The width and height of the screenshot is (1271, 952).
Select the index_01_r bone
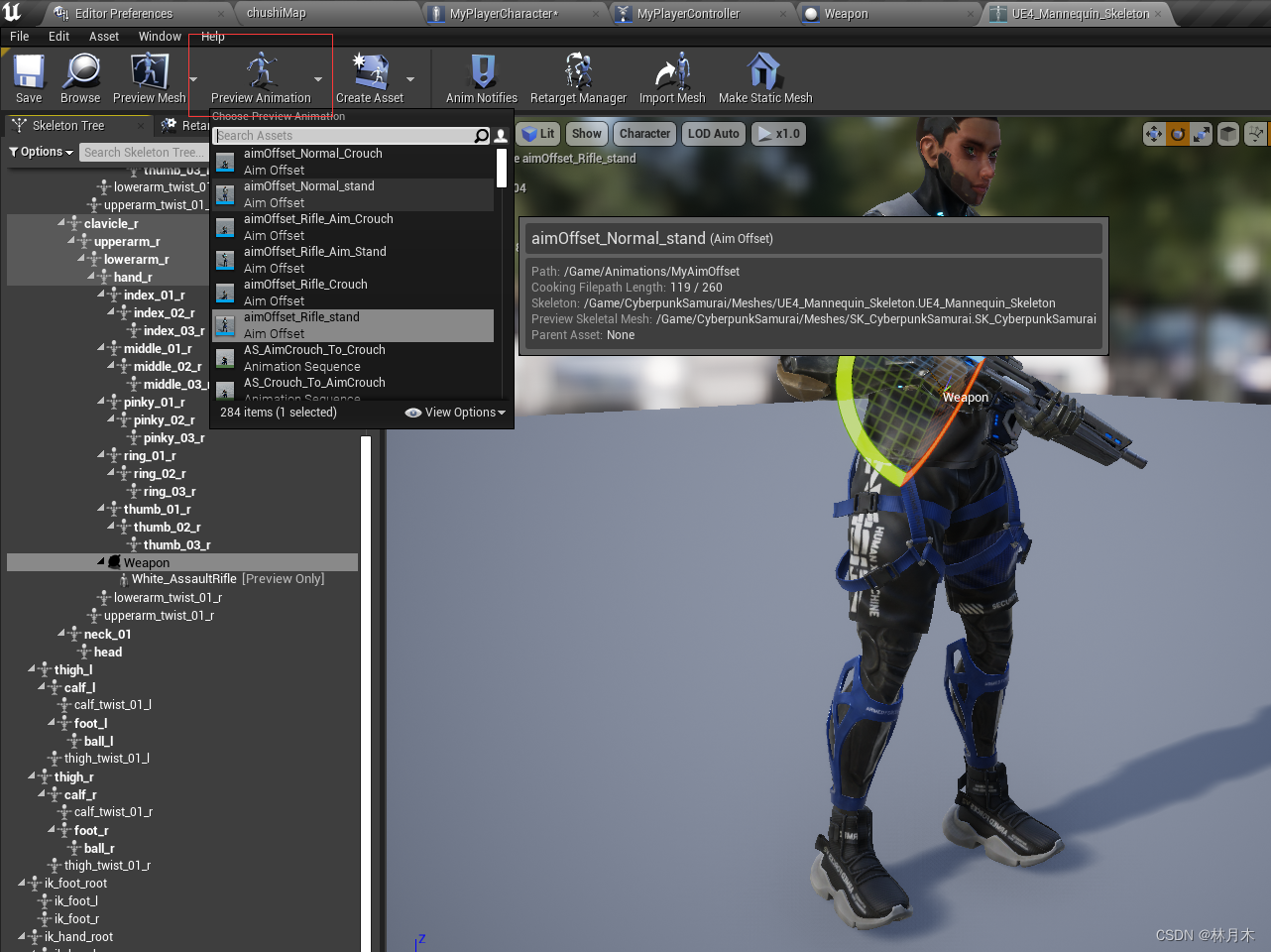tap(155, 295)
